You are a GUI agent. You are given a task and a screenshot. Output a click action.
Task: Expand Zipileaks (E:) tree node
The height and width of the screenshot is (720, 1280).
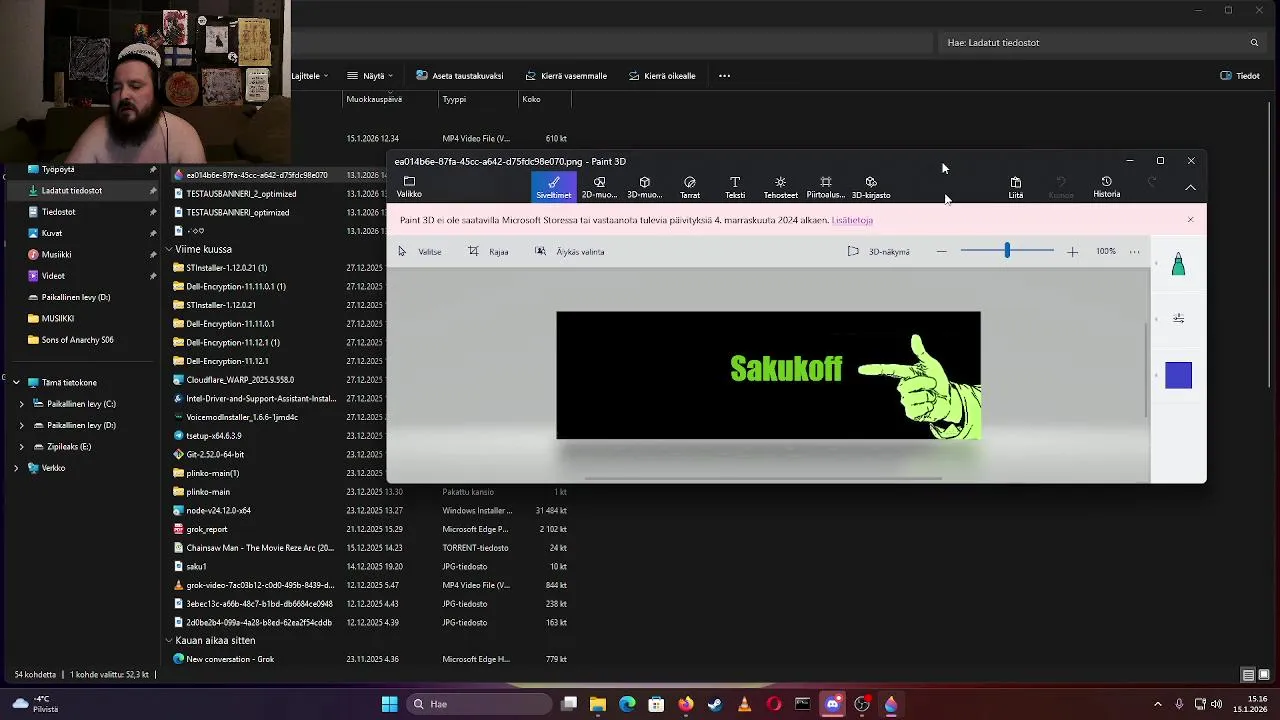click(22, 447)
